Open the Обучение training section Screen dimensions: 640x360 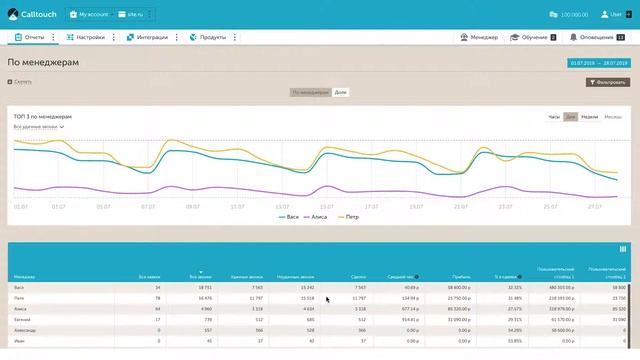(533, 37)
